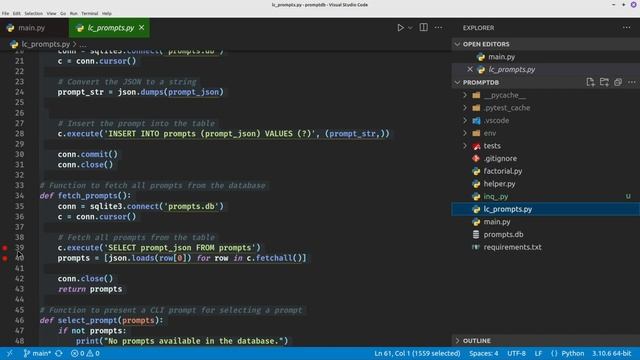Screen dimensions: 640x360
Task: Remove the breakpoint on line 40
Action: pos(5,258)
